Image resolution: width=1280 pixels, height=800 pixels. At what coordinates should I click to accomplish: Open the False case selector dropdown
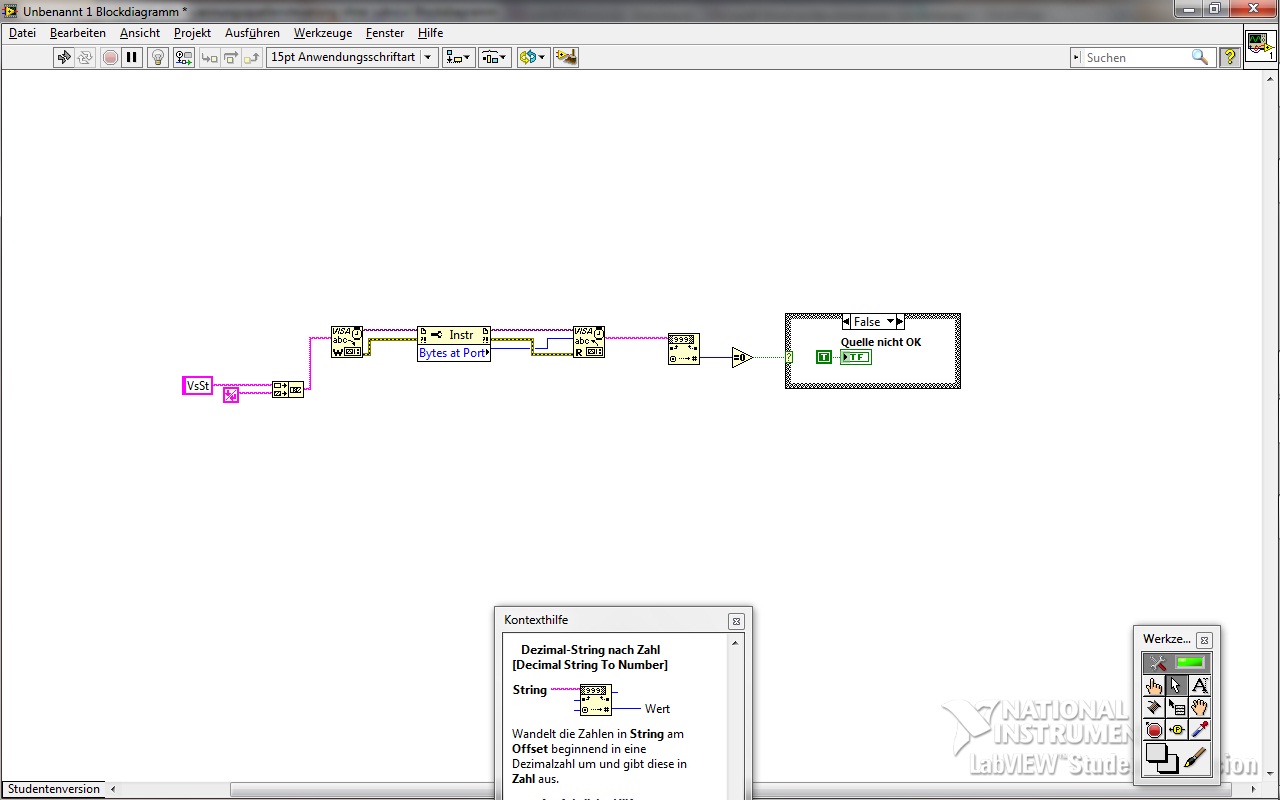pyautogui.click(x=888, y=322)
